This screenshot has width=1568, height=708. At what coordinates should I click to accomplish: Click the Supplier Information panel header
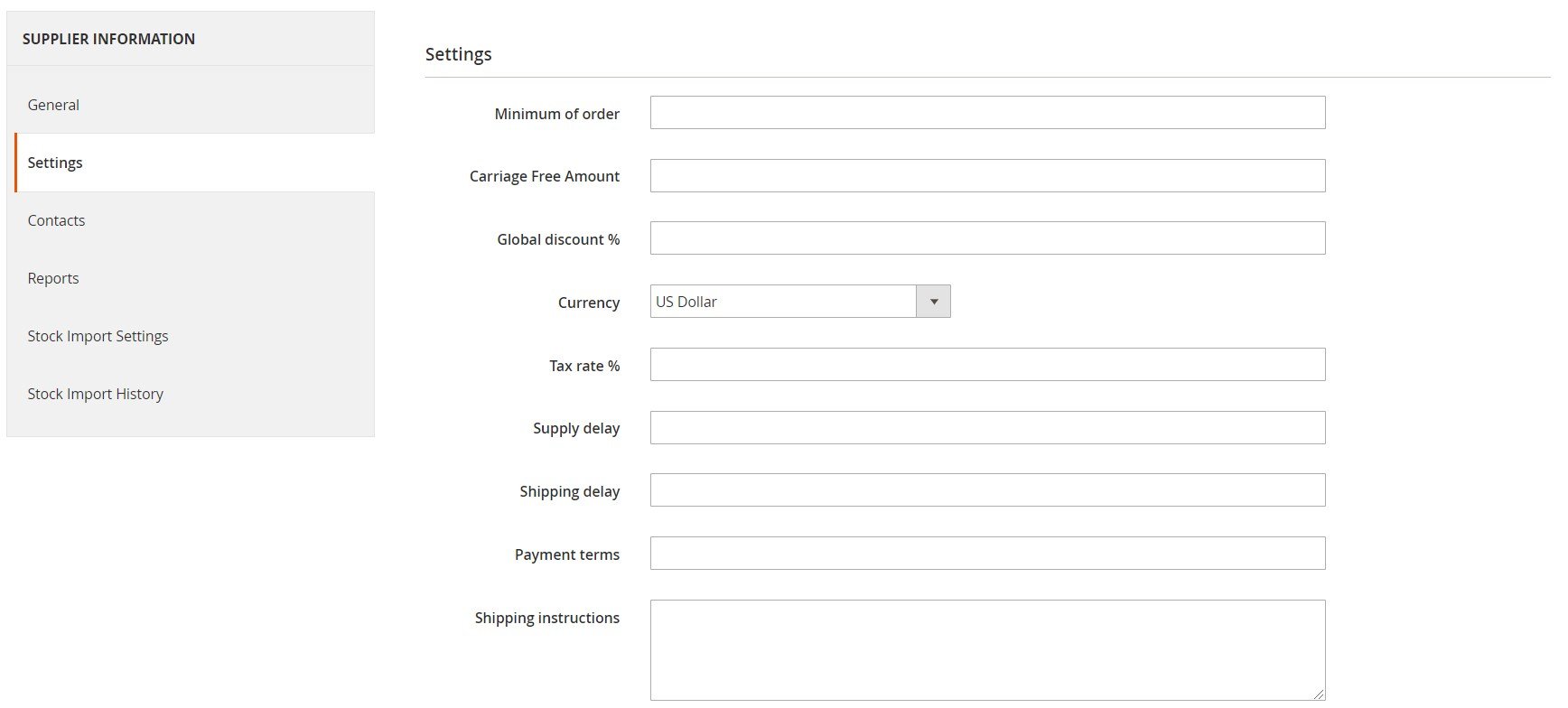pos(108,39)
